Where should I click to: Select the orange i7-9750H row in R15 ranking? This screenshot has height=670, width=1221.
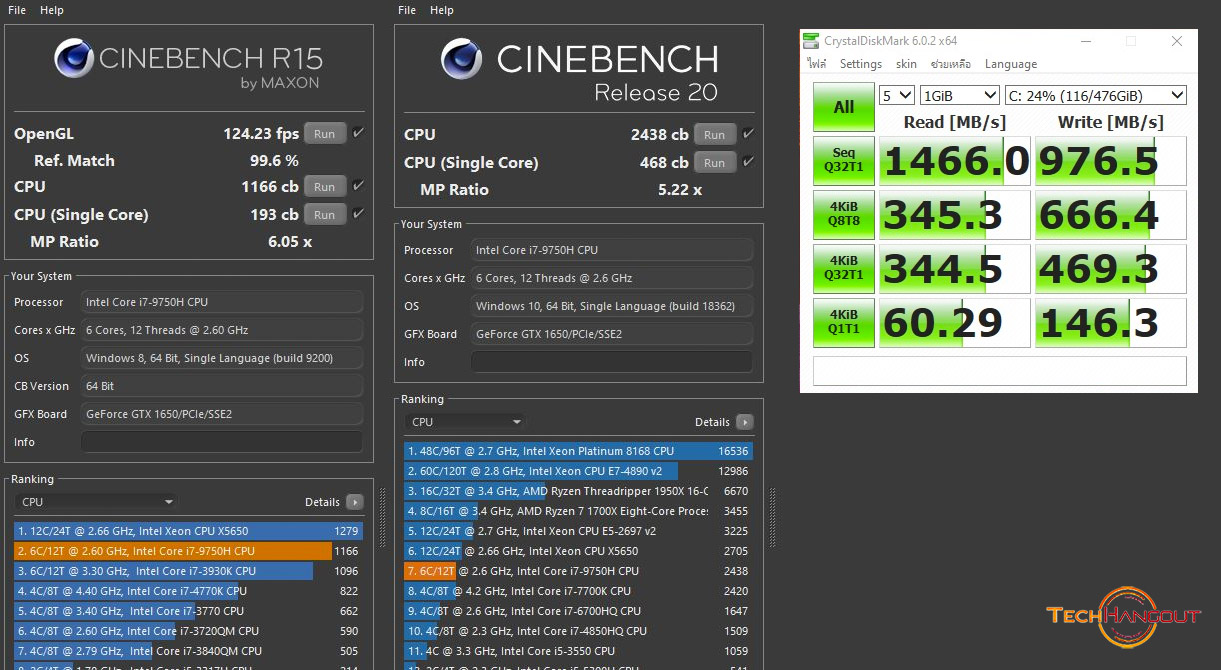point(188,551)
